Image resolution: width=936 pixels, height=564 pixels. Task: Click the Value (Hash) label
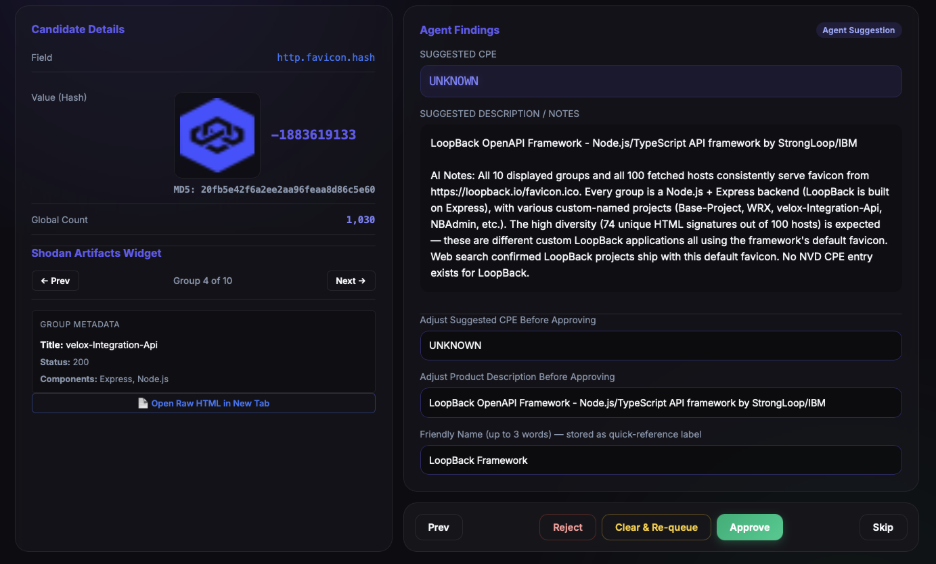tap(58, 97)
